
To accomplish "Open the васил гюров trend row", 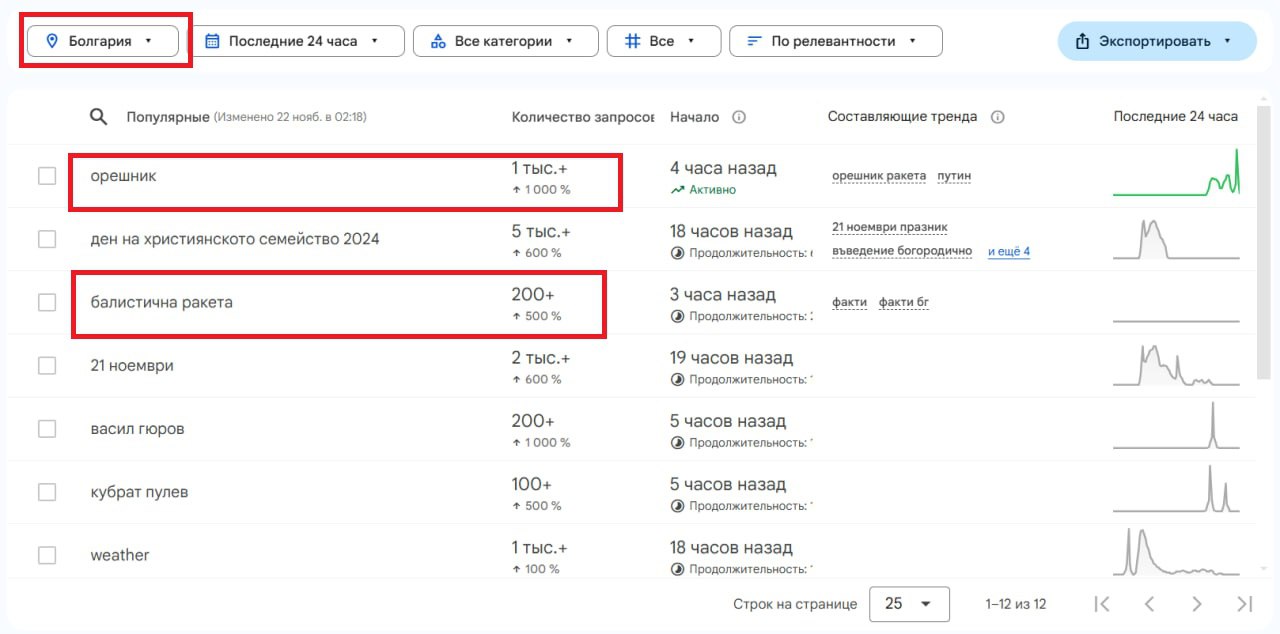I will pyautogui.click(x=137, y=429).
